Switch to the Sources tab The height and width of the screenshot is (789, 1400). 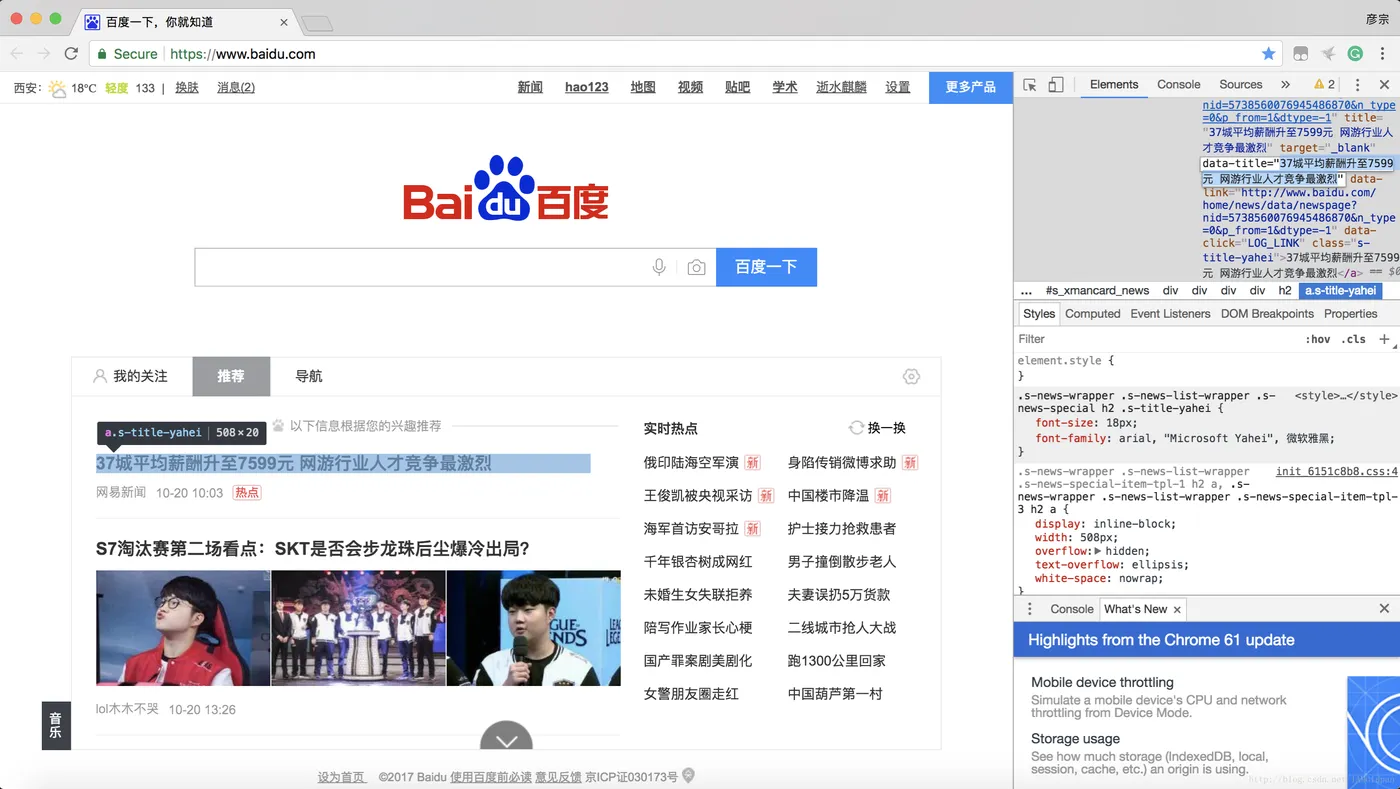pyautogui.click(x=1241, y=85)
